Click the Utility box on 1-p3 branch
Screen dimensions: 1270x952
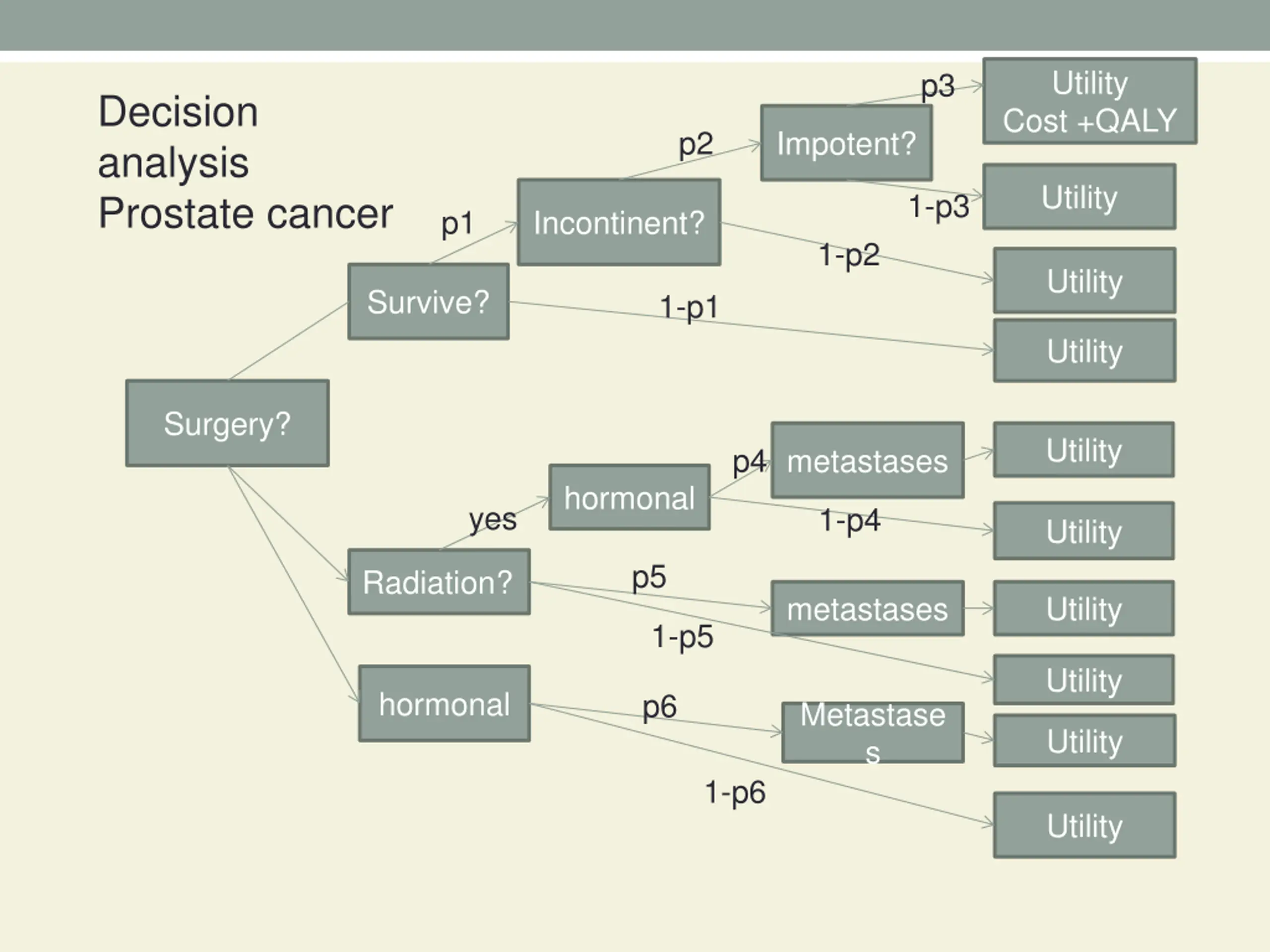point(1079,197)
